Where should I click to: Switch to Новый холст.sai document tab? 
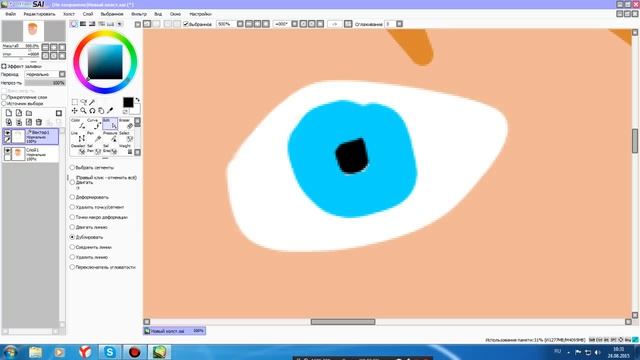[x=174, y=331]
